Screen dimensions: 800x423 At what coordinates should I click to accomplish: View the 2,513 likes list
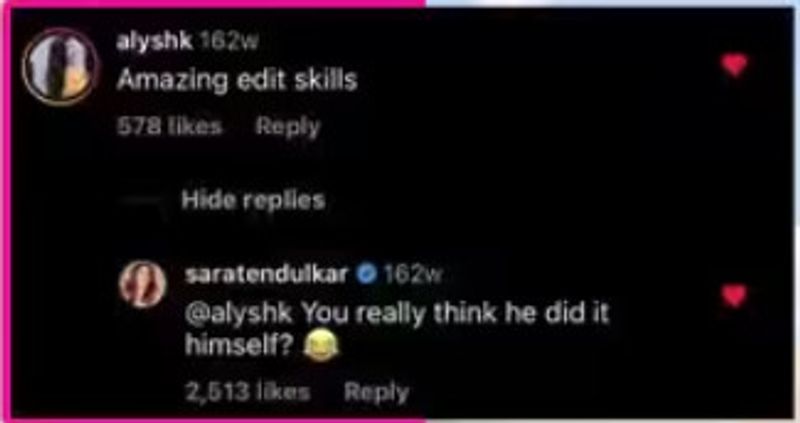pos(247,392)
